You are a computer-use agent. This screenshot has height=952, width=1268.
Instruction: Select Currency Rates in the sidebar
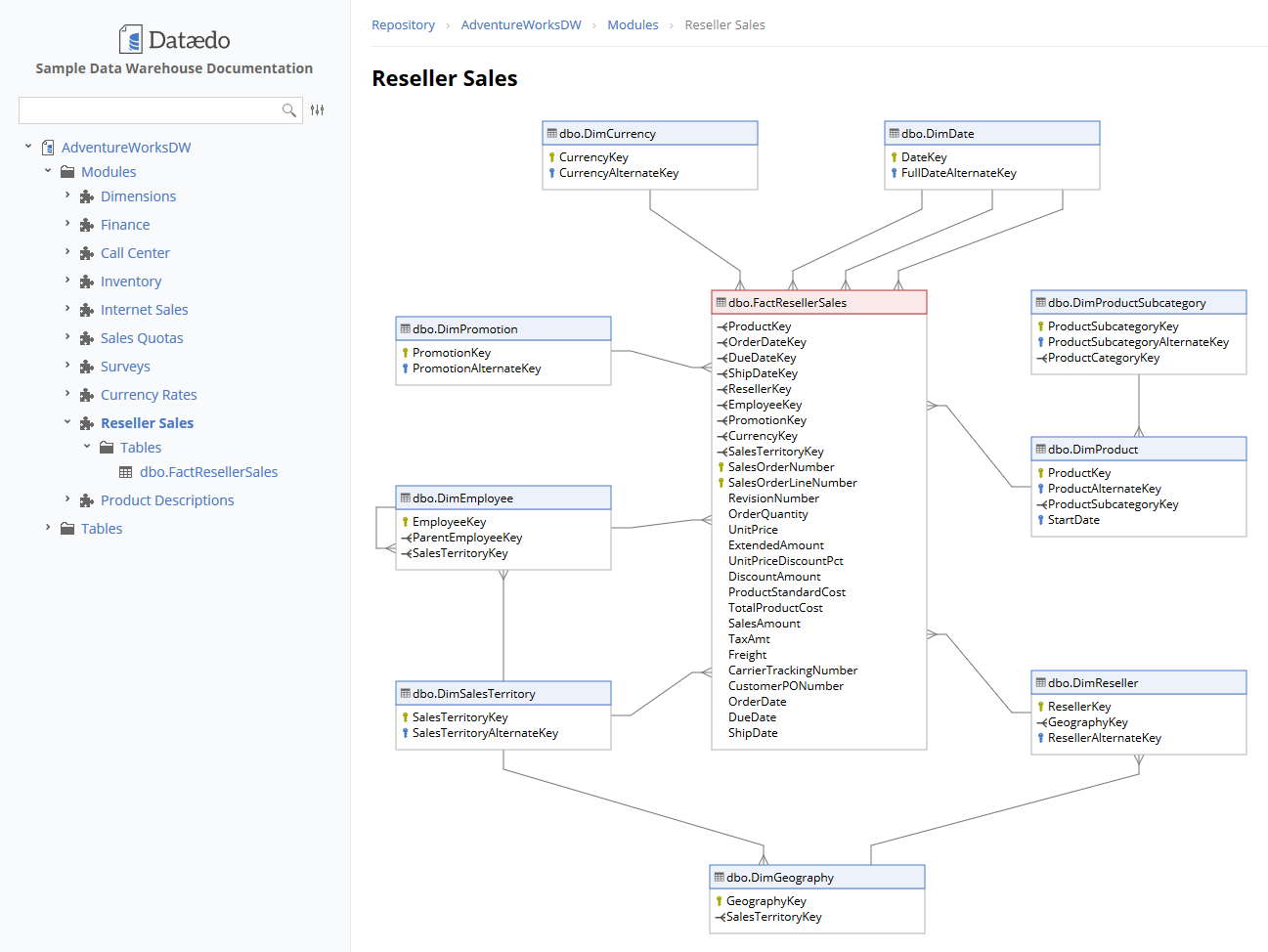click(x=149, y=395)
